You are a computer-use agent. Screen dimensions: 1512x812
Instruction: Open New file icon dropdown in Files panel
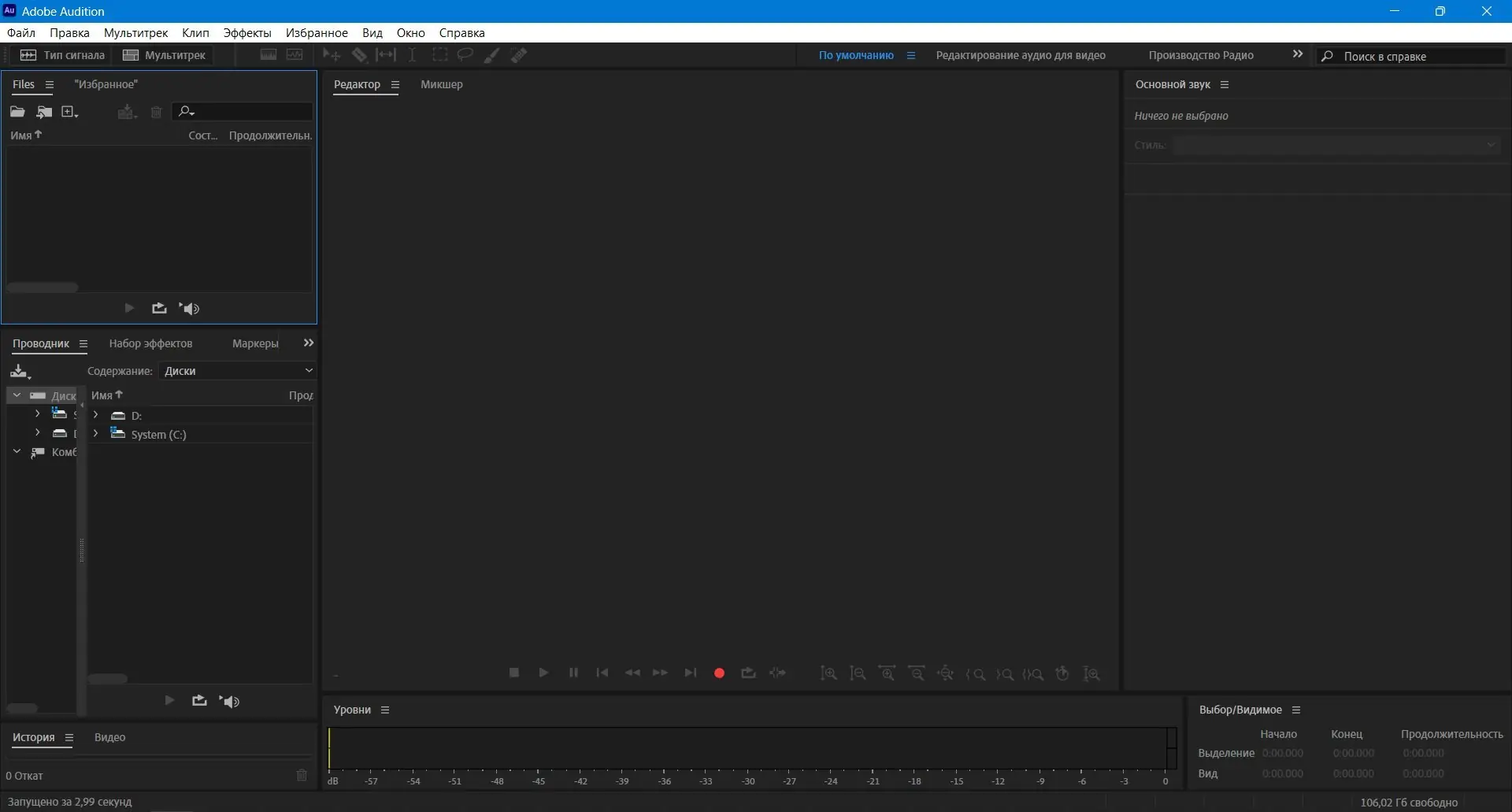pyautogui.click(x=70, y=112)
